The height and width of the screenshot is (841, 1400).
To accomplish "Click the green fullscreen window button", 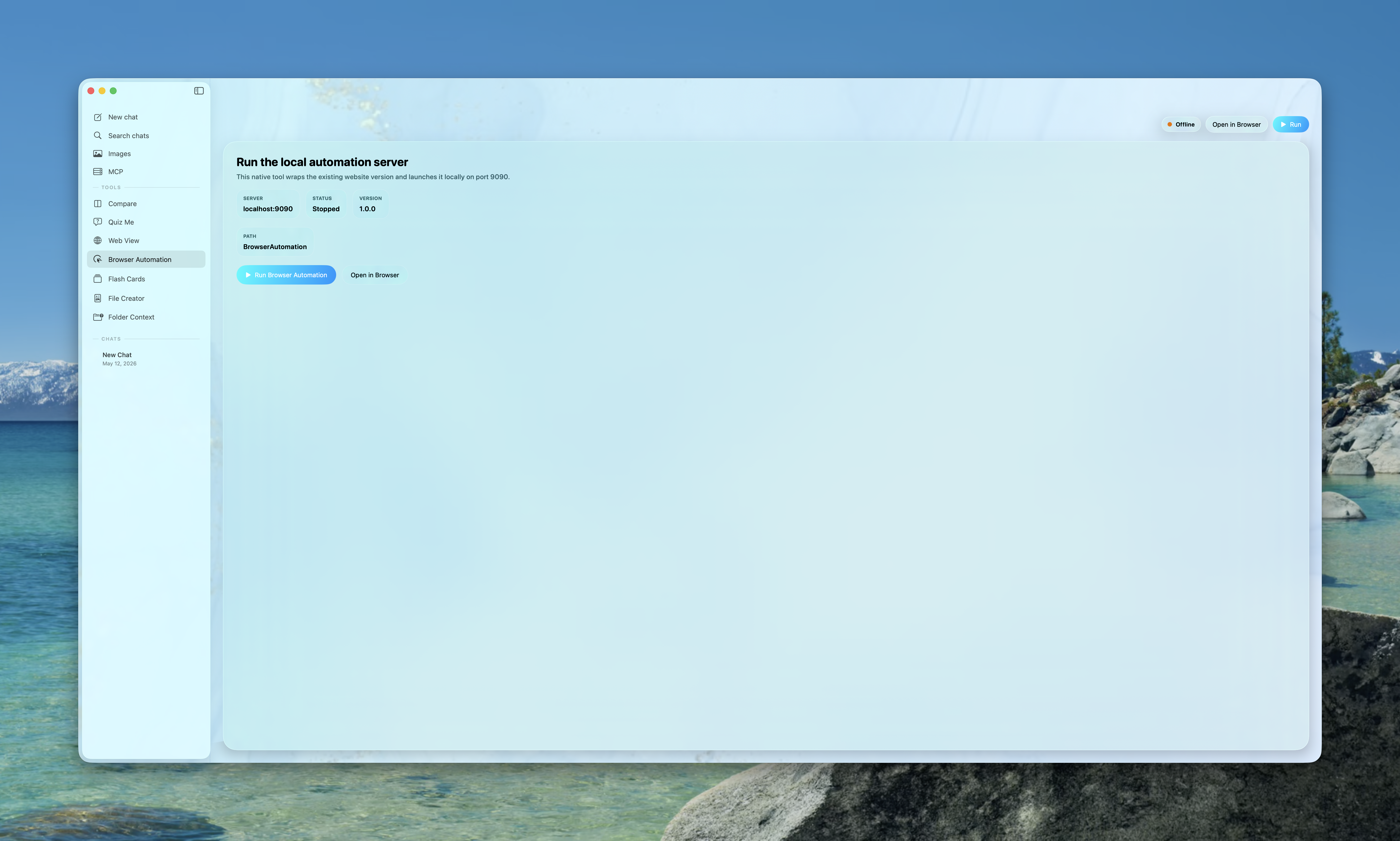I will (113, 91).
